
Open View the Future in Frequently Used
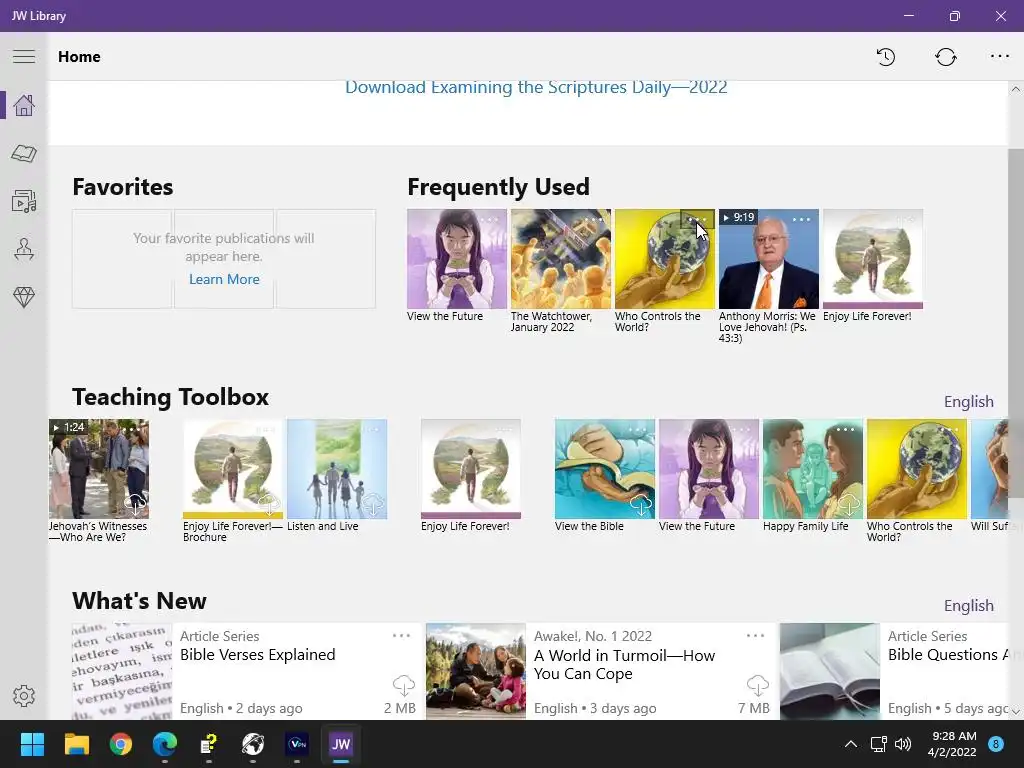[x=456, y=259]
